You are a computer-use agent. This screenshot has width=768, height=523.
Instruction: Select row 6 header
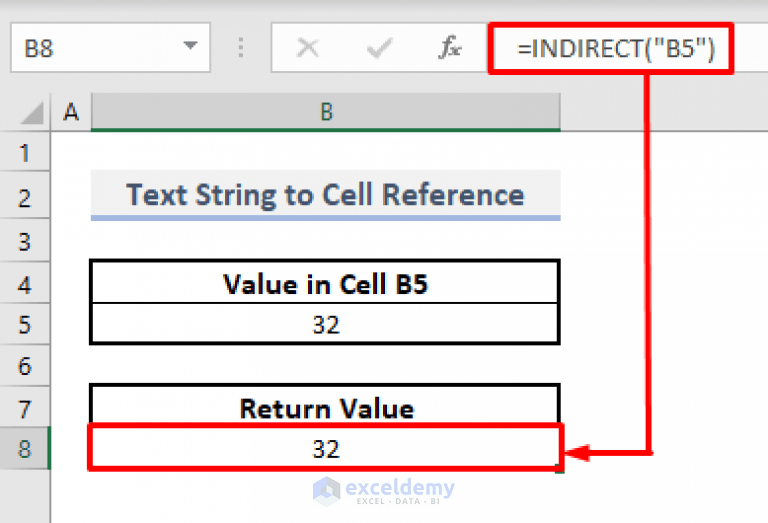point(24,365)
